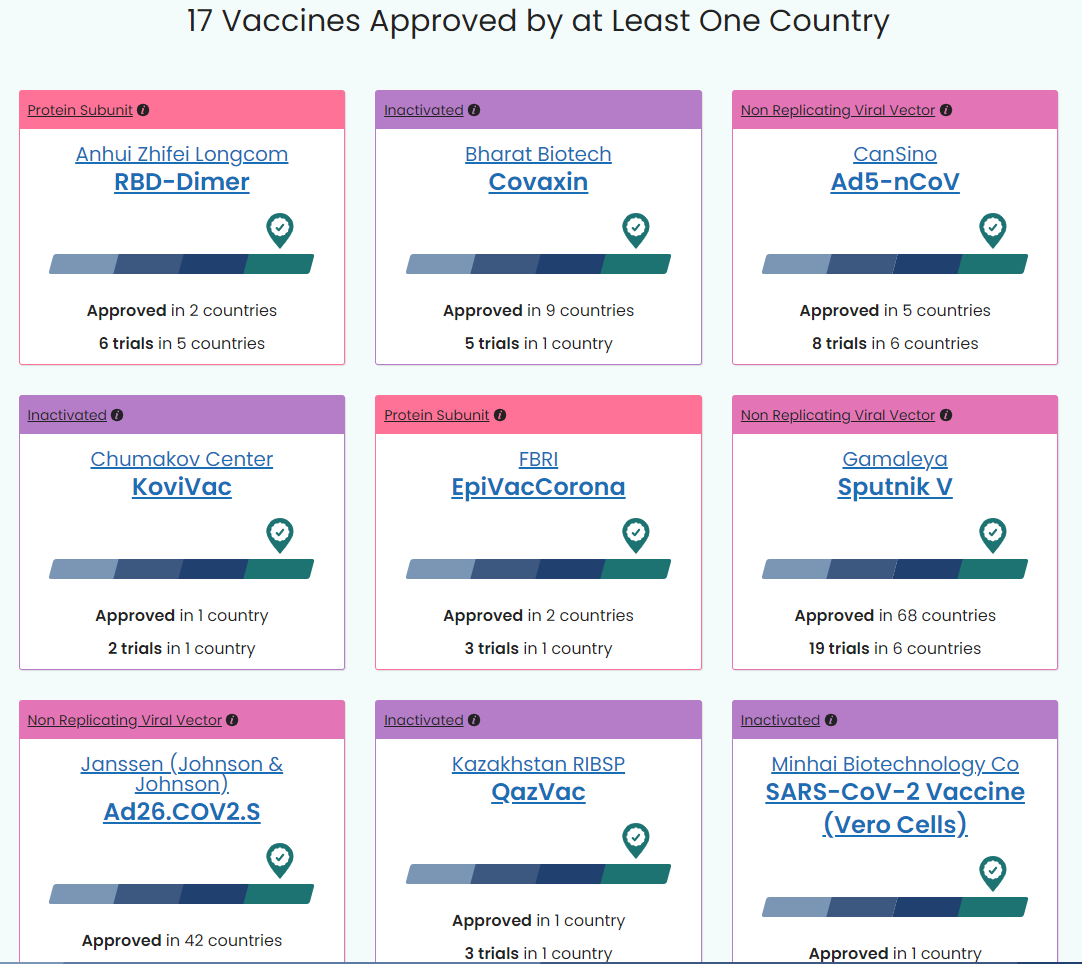Click approved checkmark pin on Covaxin card

tap(636, 230)
